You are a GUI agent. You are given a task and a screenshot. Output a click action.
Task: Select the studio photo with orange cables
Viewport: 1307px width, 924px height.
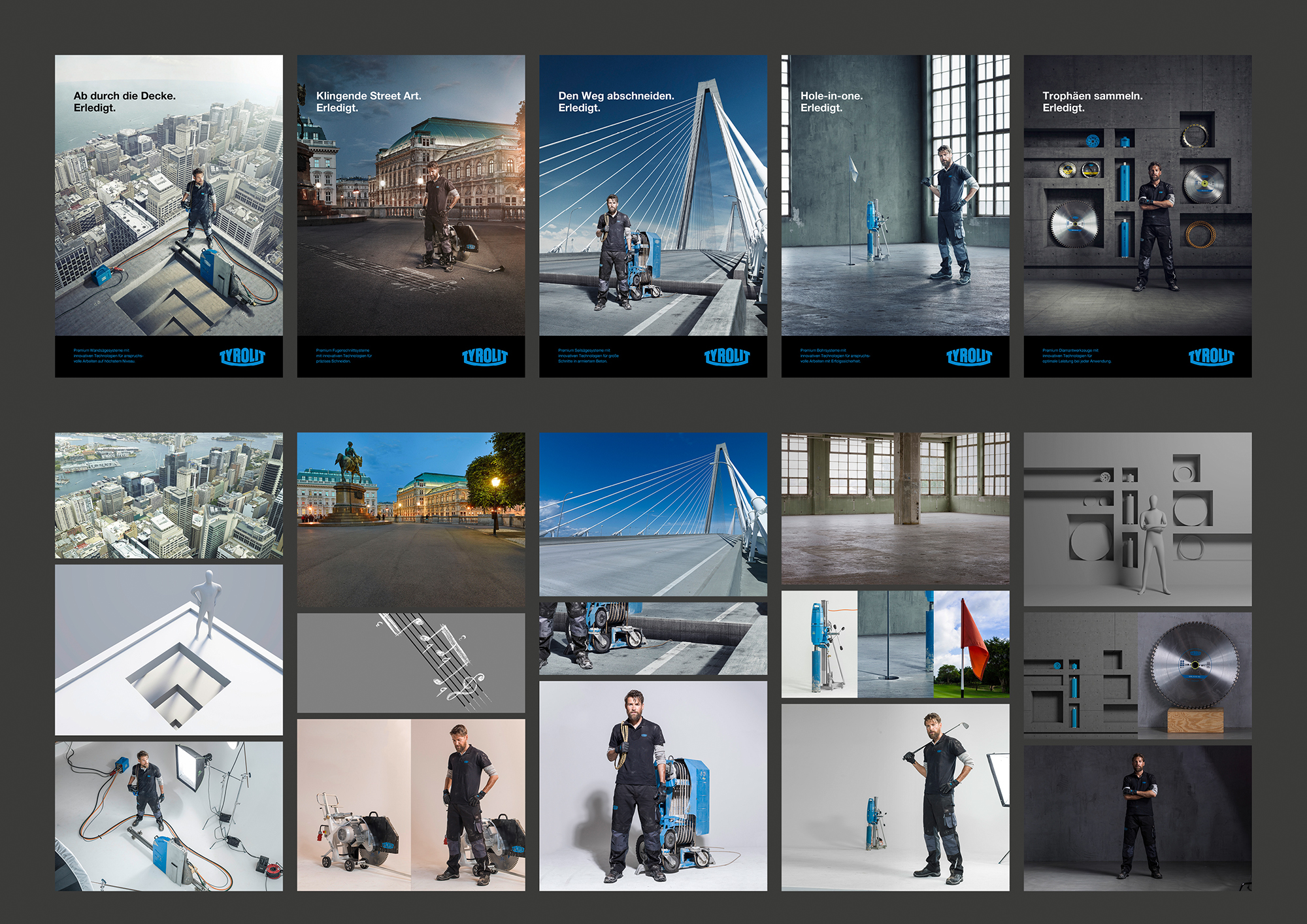[169, 816]
